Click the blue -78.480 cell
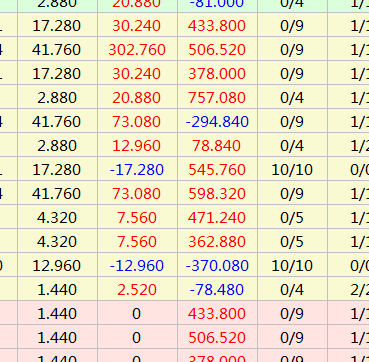 (x=217, y=289)
